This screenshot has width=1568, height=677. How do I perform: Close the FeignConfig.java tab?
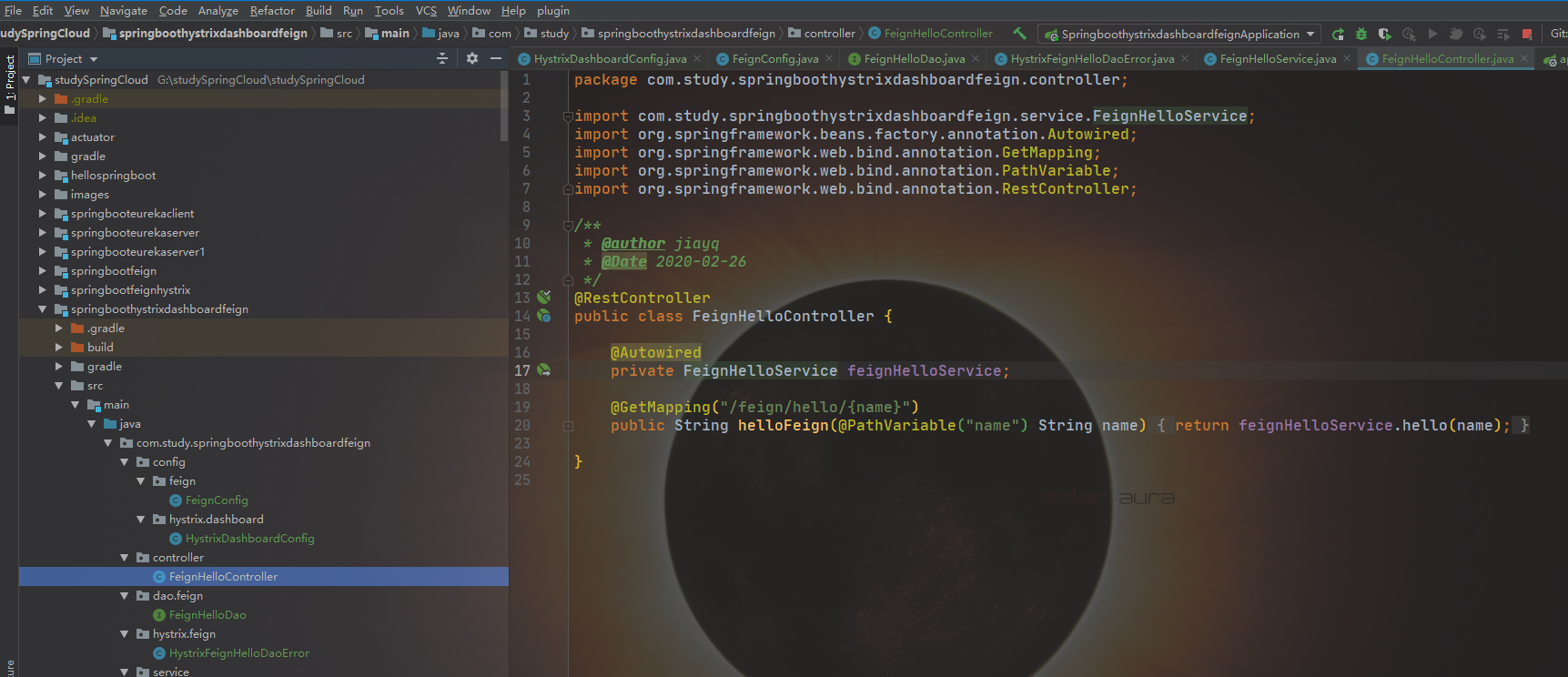(829, 58)
